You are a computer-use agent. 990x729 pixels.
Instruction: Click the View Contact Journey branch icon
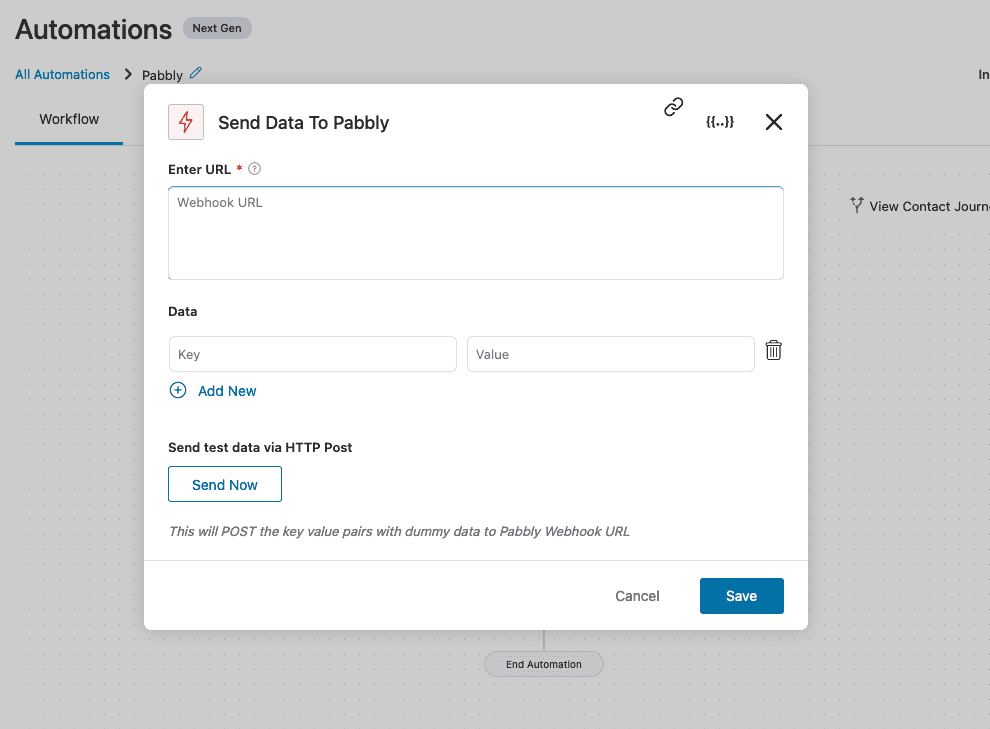pos(856,205)
